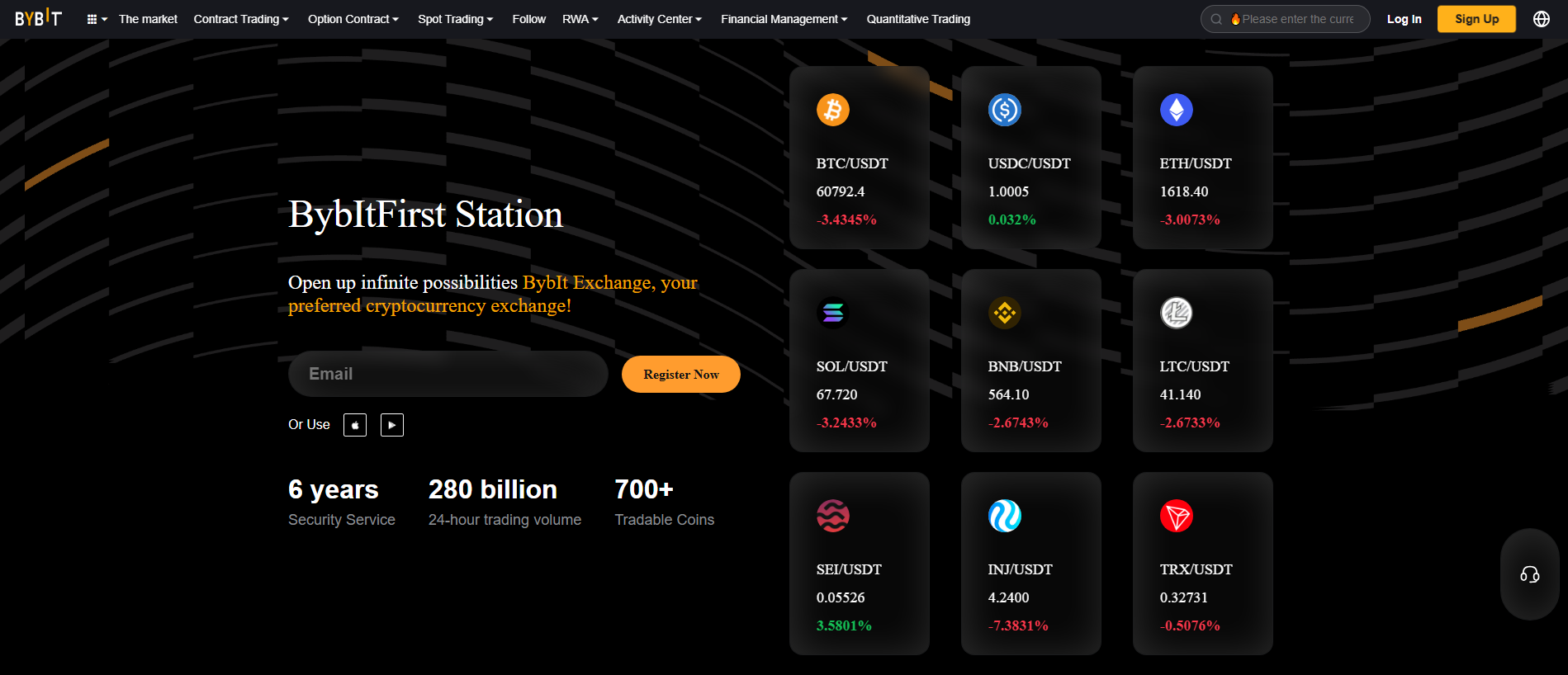Open the Follow menu item
Viewport: 1568px width, 675px height.
[x=528, y=19]
